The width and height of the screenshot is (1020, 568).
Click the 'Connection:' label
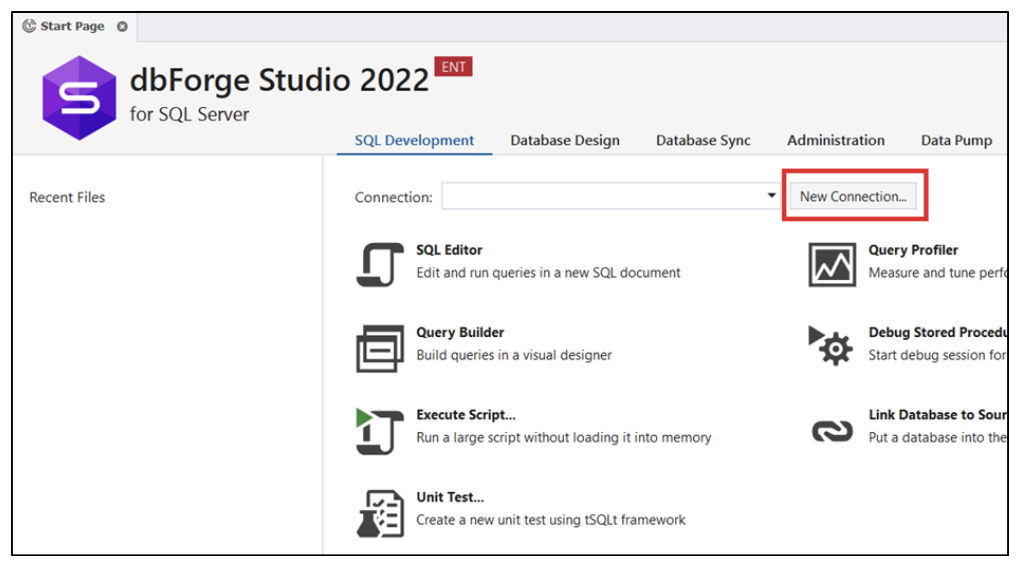[x=393, y=197]
